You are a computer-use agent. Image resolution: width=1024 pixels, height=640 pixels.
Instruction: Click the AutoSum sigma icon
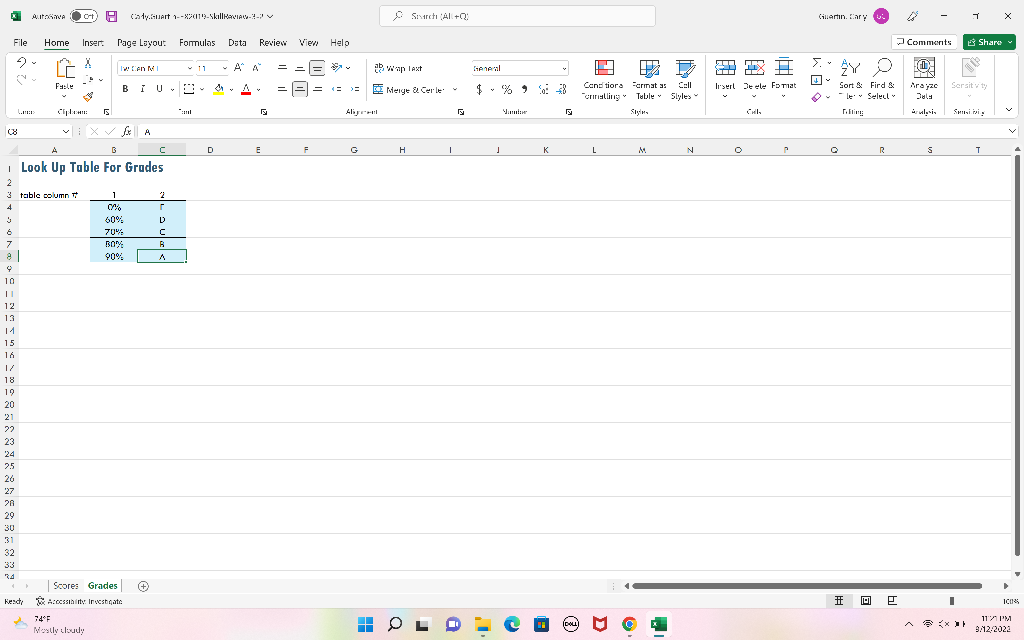tap(816, 63)
